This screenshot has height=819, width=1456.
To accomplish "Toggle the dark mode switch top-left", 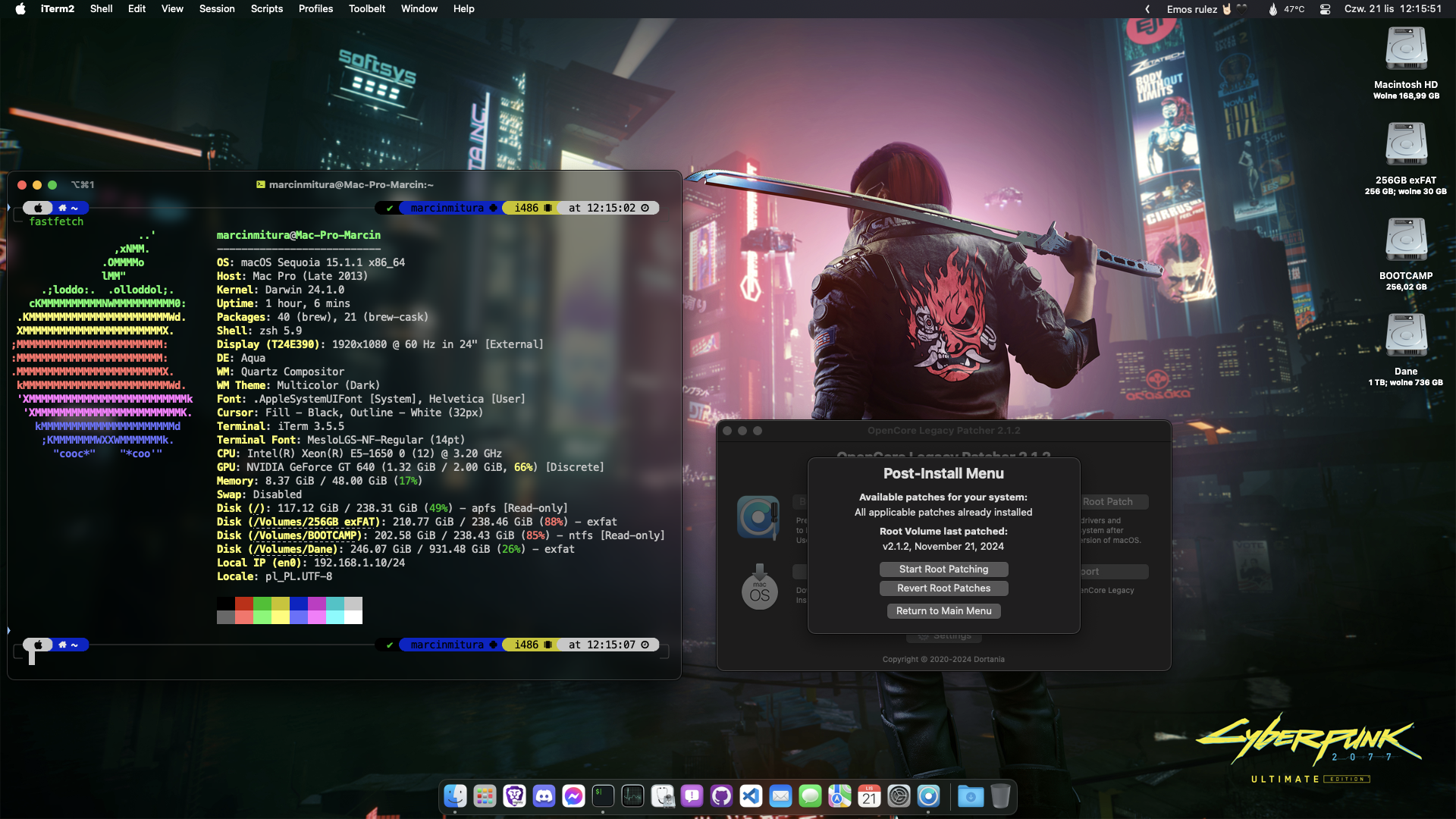I will pyautogui.click(x=37, y=207).
